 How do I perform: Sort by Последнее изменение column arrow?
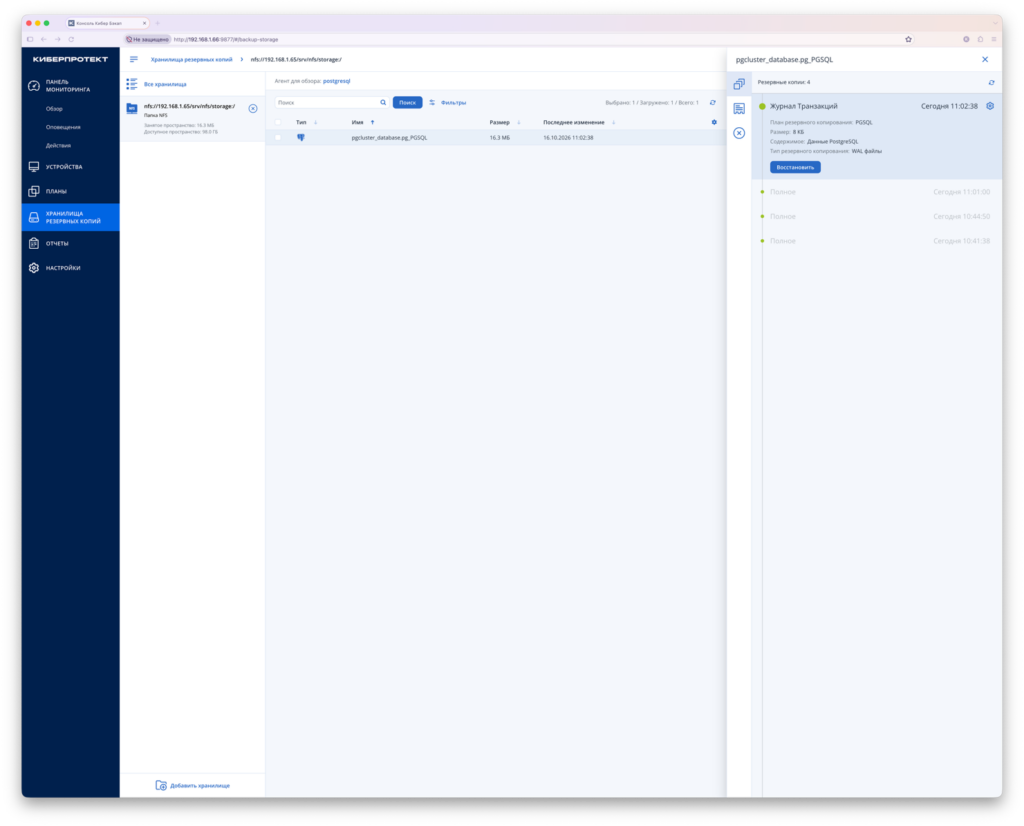click(x=614, y=122)
